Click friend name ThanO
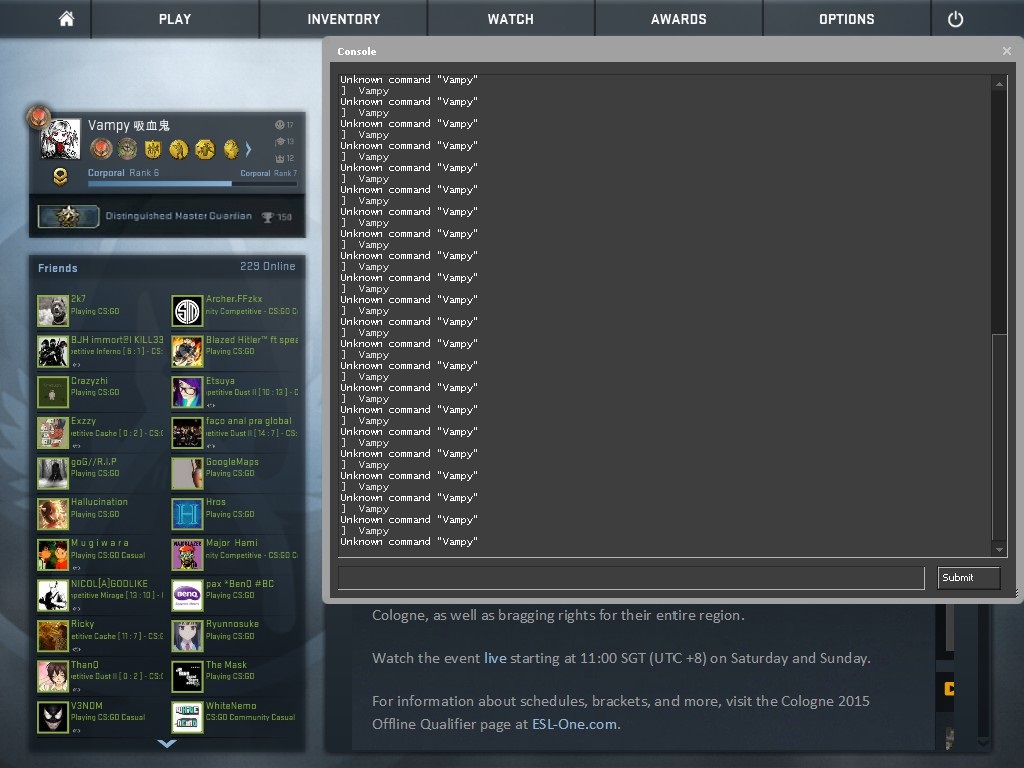 (85, 665)
